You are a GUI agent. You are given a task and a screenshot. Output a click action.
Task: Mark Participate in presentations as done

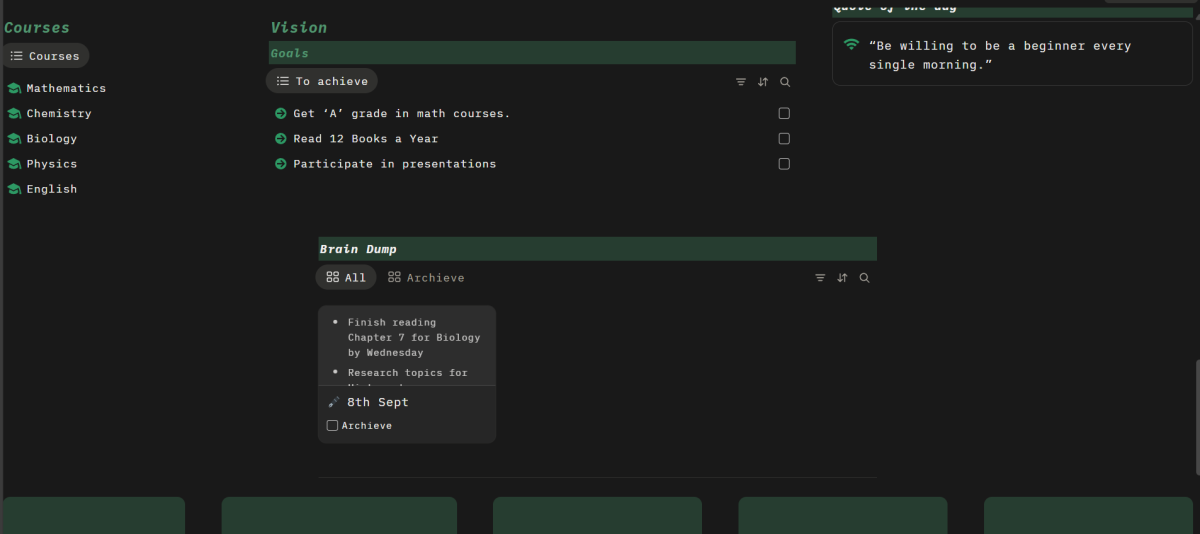784,164
